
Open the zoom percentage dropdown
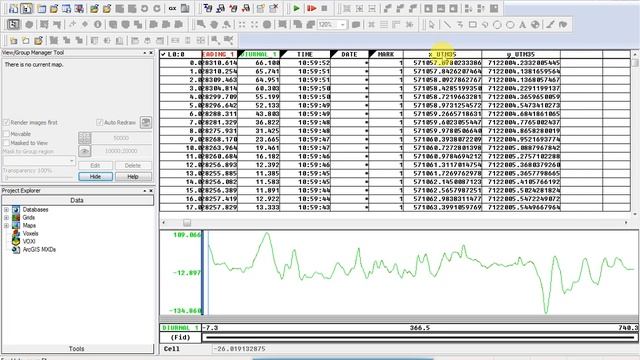click(342, 24)
